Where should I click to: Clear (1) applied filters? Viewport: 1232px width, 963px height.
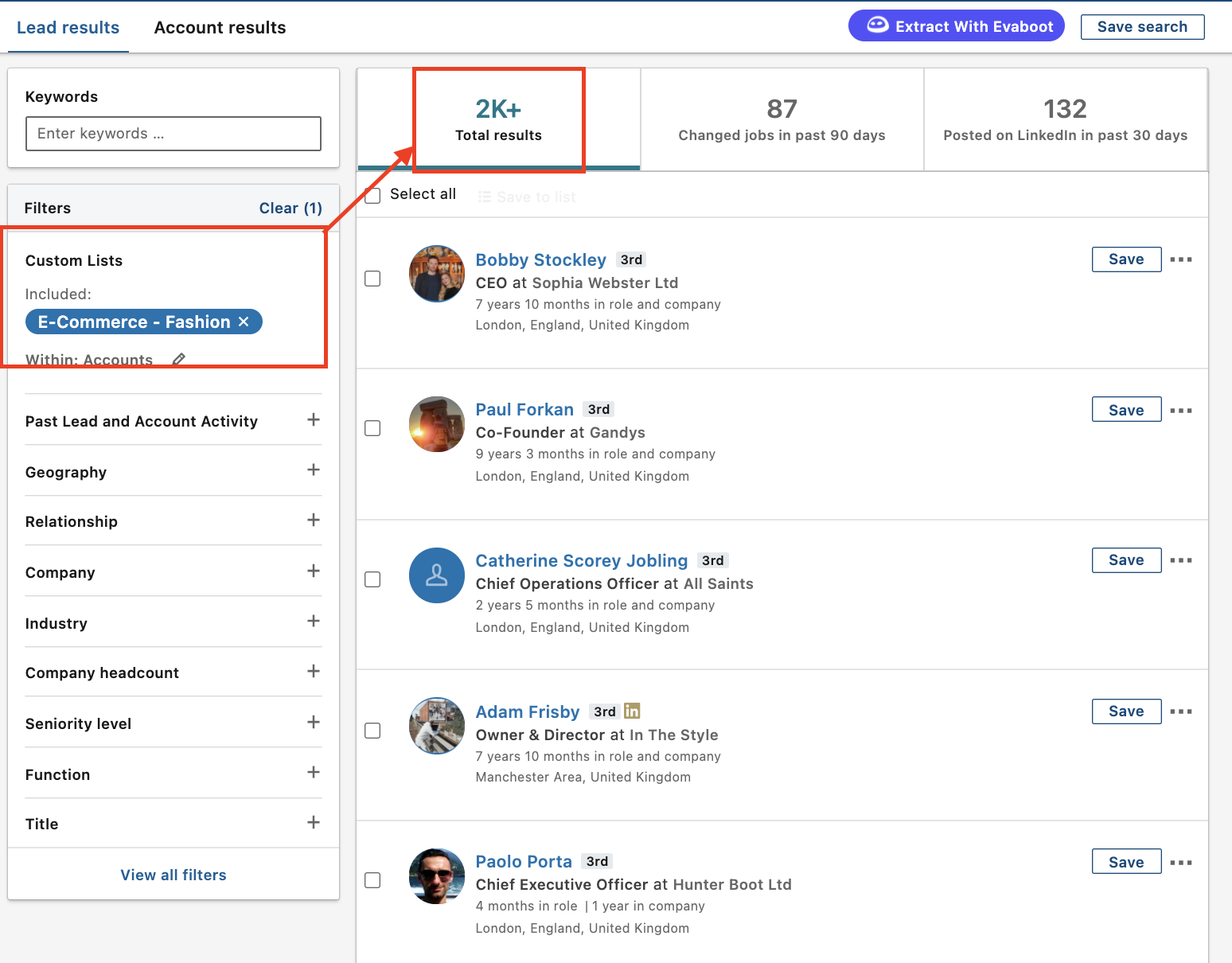click(290, 208)
